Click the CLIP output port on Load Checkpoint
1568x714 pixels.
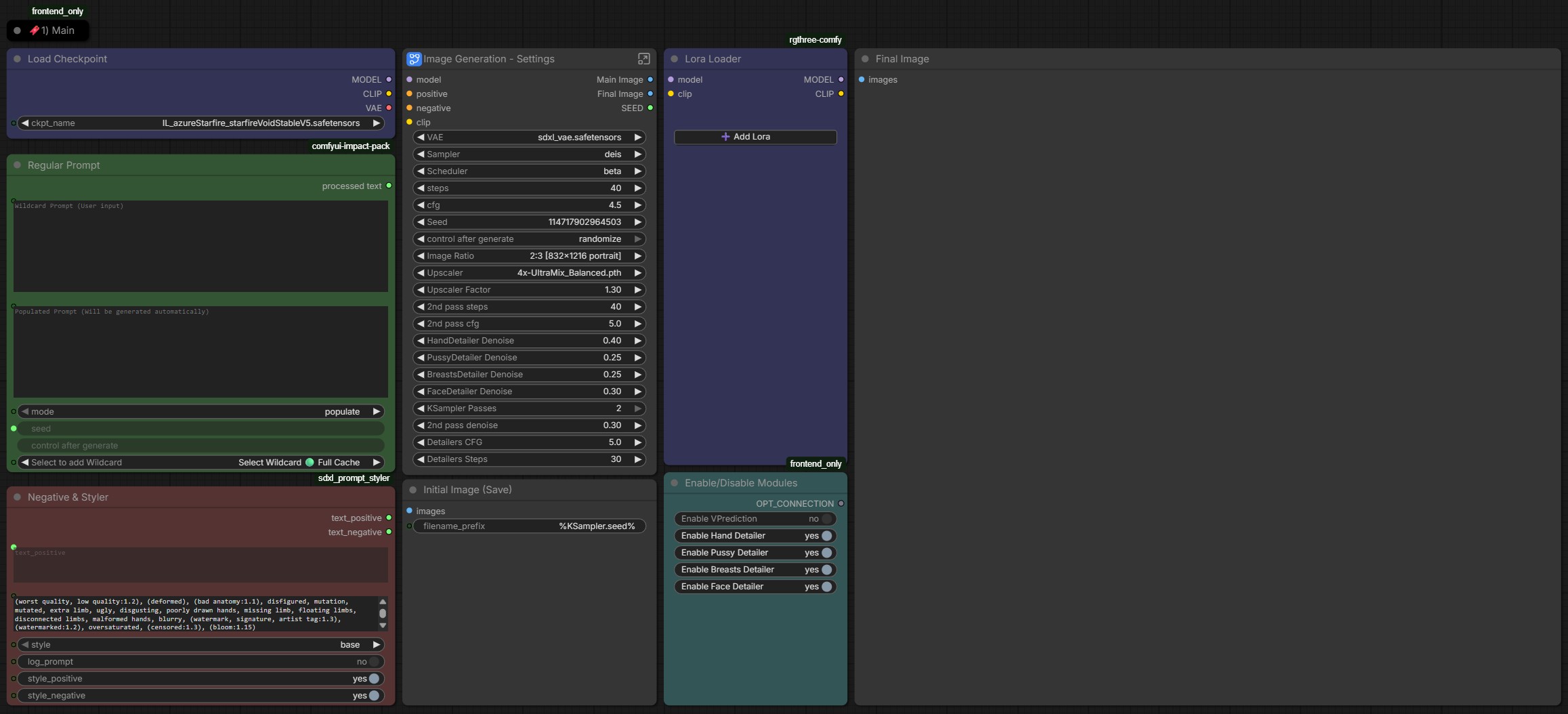point(389,93)
